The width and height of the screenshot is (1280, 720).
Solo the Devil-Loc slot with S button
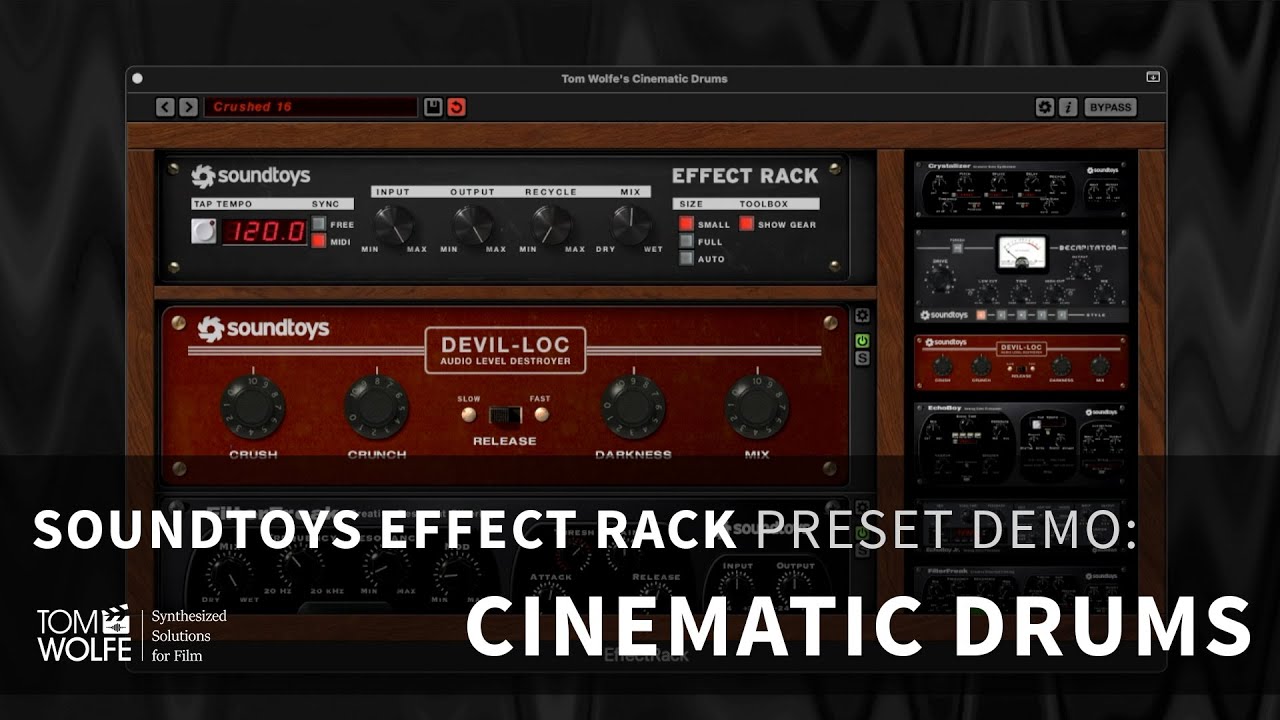click(x=862, y=358)
